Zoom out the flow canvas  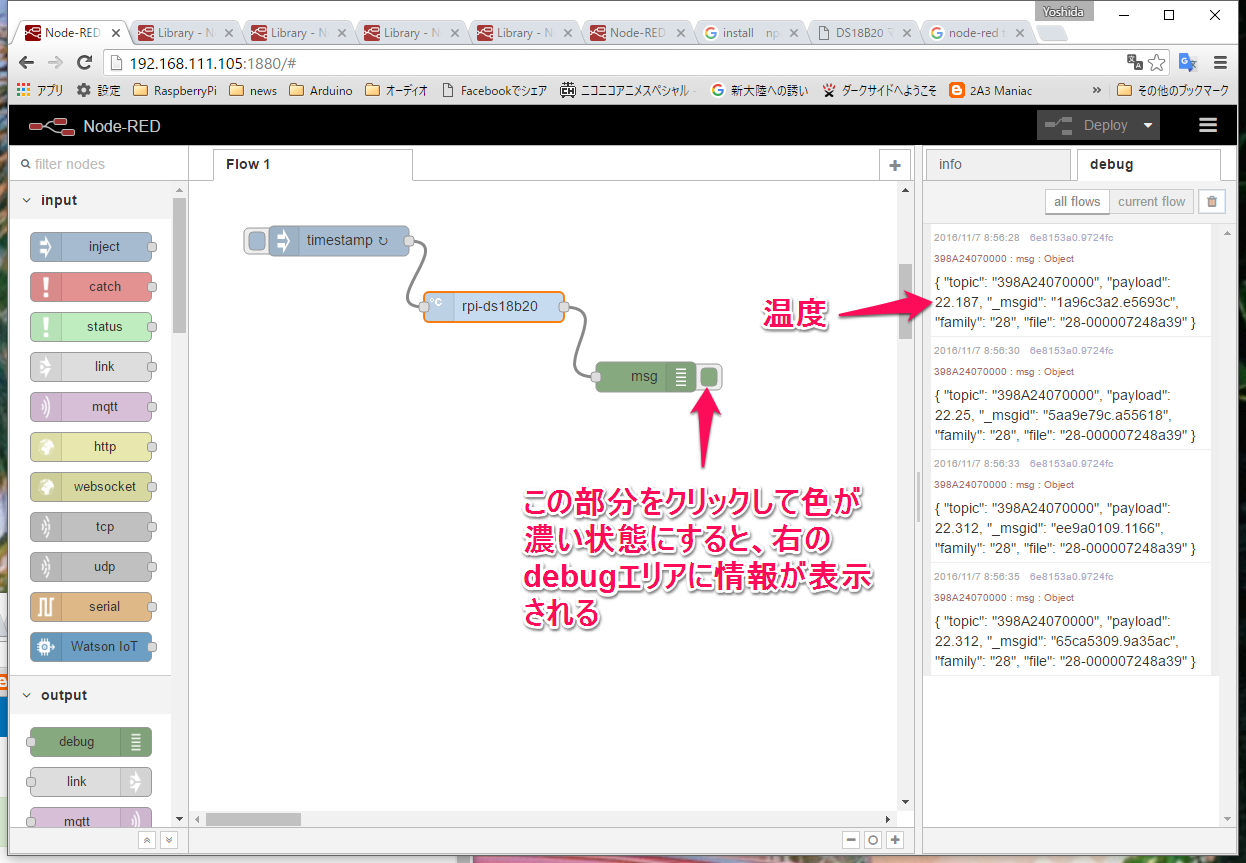(x=851, y=840)
